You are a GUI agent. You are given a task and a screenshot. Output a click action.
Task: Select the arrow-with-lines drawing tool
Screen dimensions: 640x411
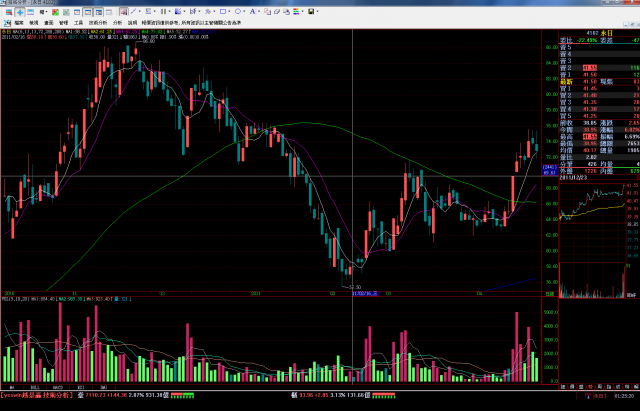coord(193,11)
